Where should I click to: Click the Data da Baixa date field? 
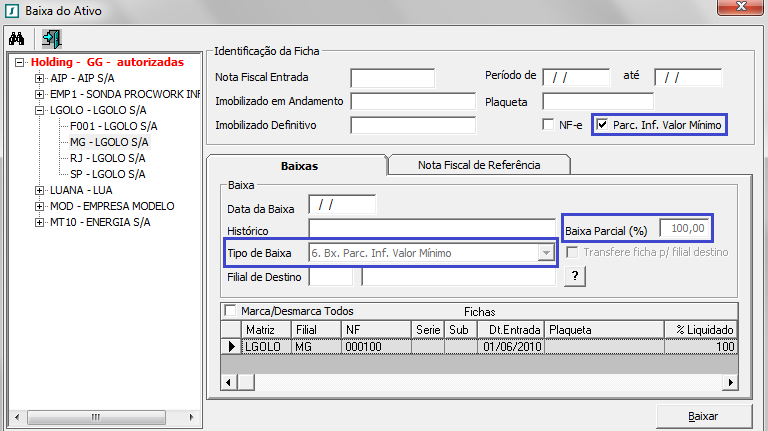click(x=341, y=205)
